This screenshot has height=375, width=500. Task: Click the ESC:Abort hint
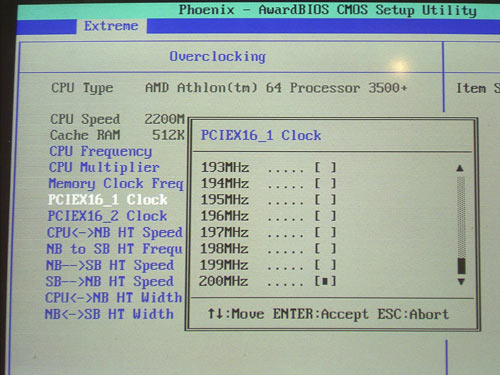[x=413, y=314]
